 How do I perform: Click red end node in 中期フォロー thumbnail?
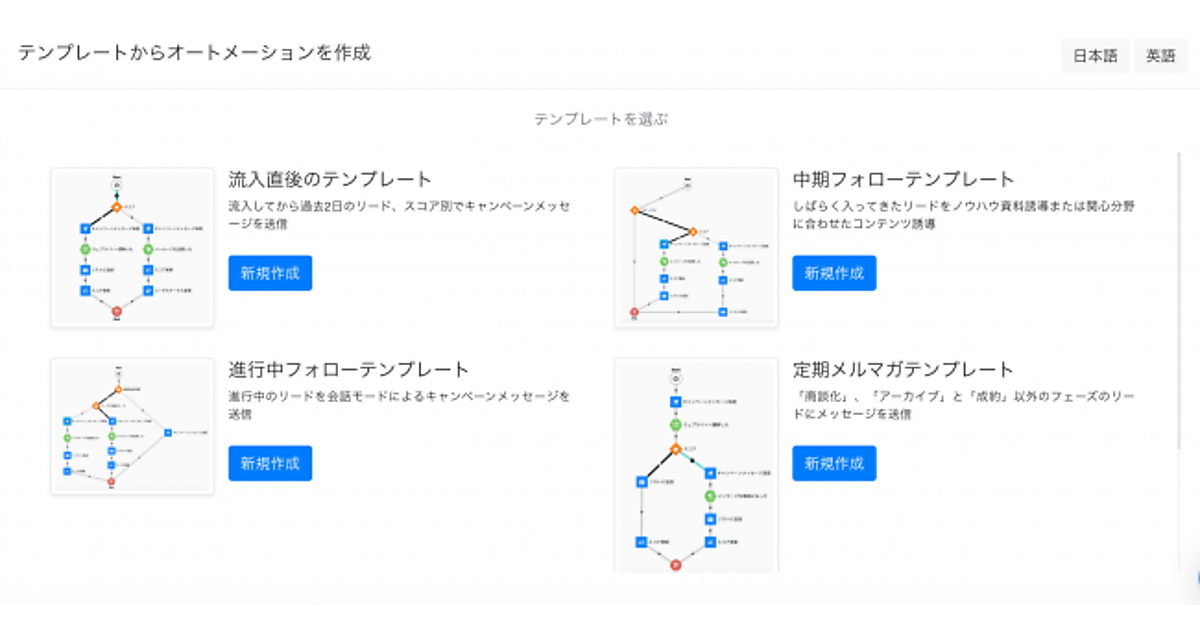point(634,313)
